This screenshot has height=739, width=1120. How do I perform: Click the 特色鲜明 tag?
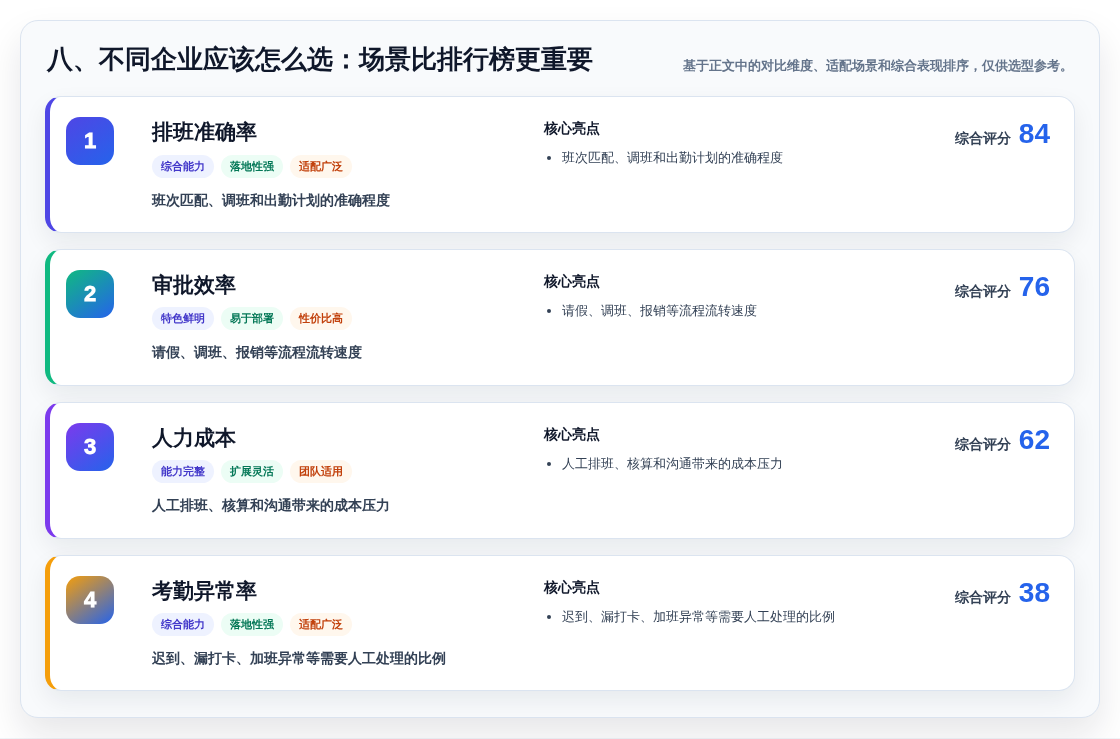183,318
